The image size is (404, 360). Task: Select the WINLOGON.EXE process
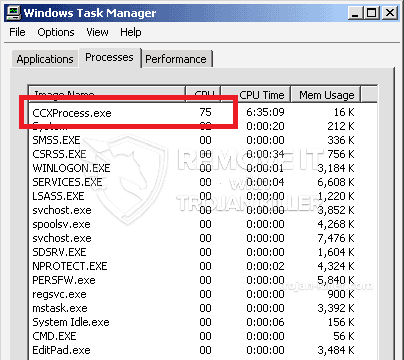71,168
